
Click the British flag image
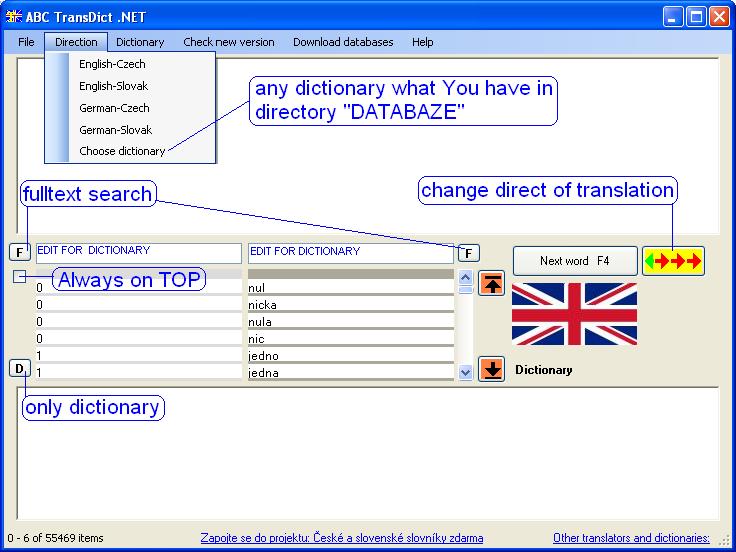pos(574,314)
